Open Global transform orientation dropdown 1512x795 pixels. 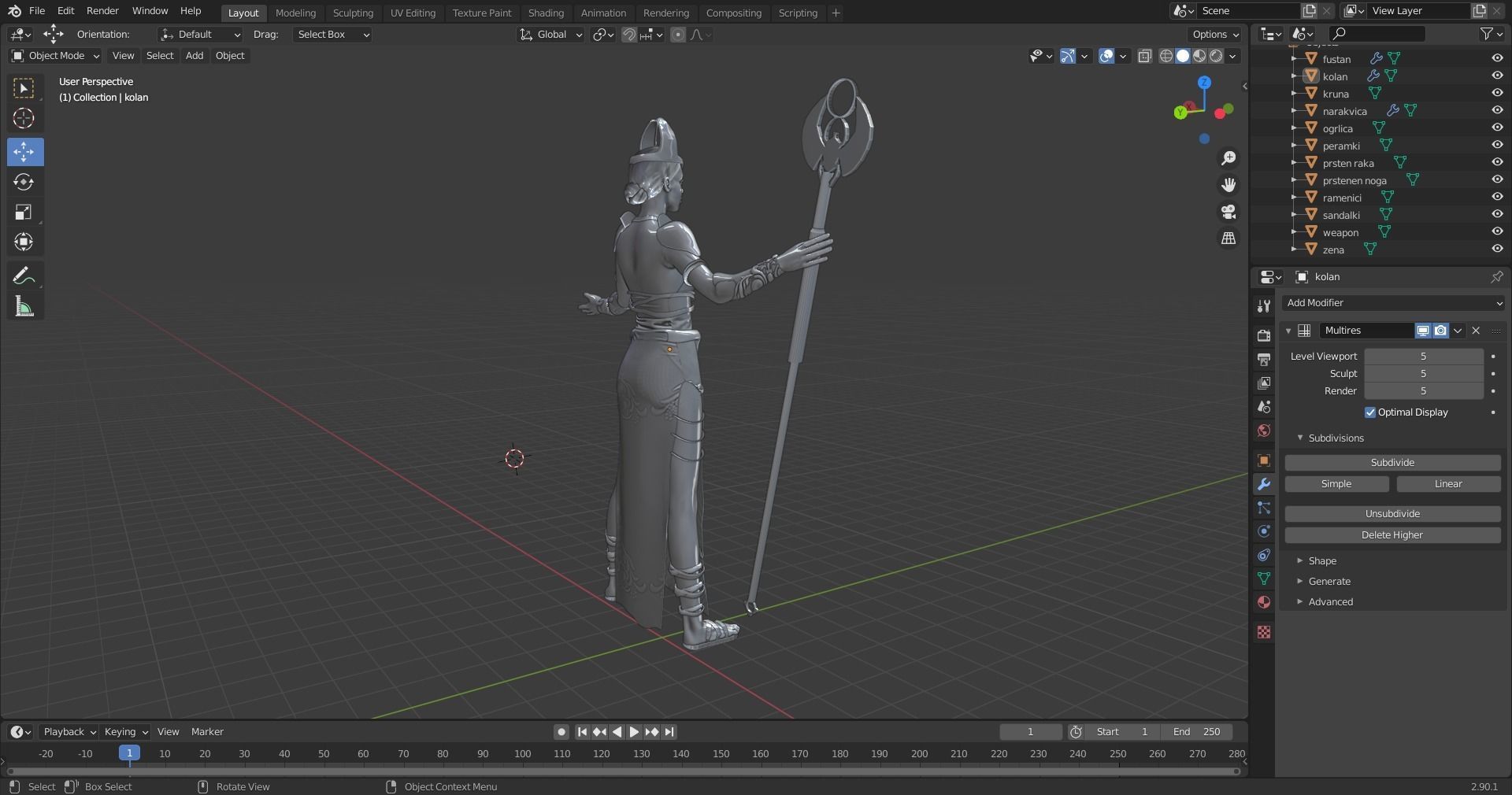(551, 35)
